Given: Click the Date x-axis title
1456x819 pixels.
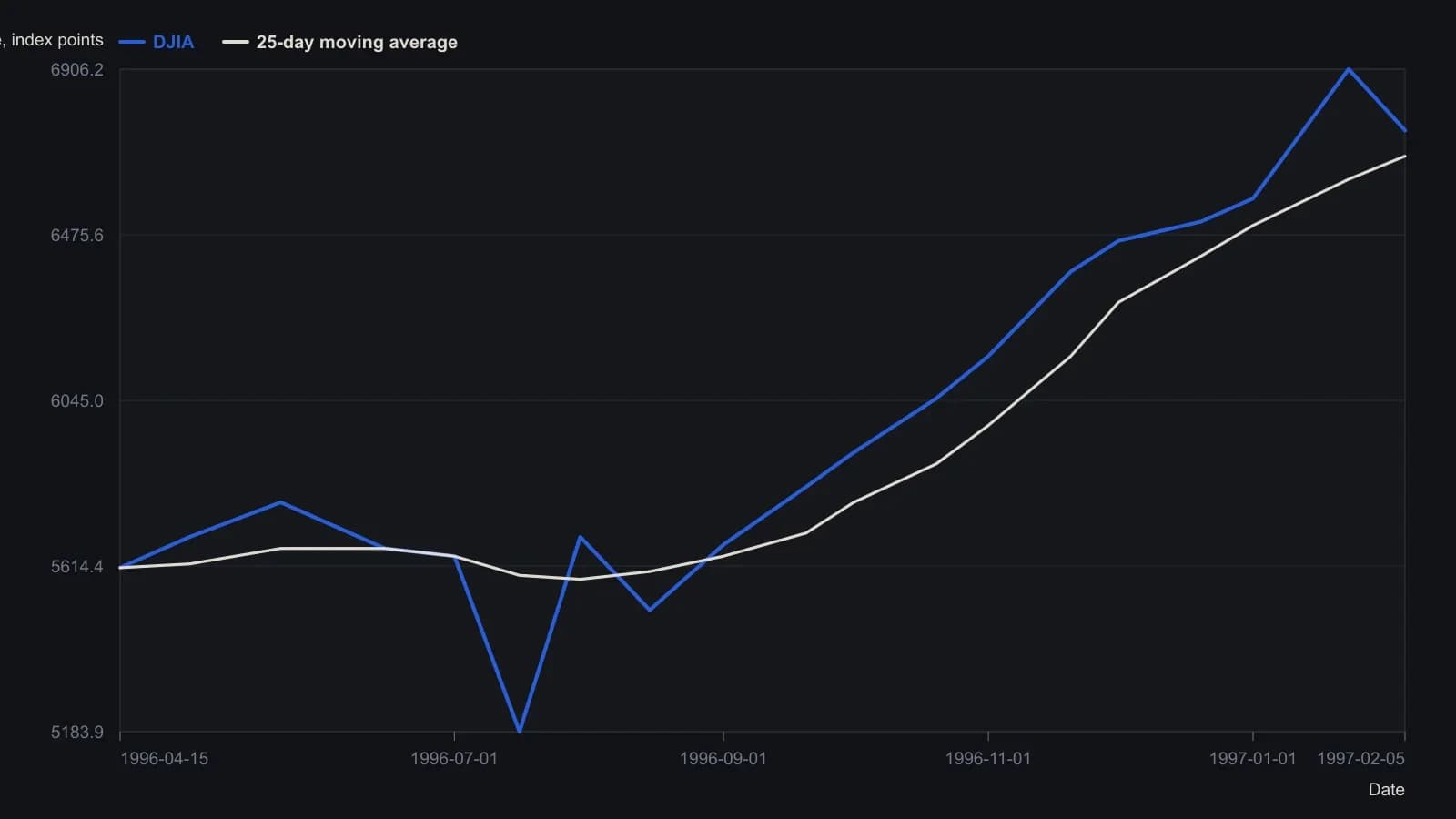Looking at the screenshot, I should coord(1387,790).
